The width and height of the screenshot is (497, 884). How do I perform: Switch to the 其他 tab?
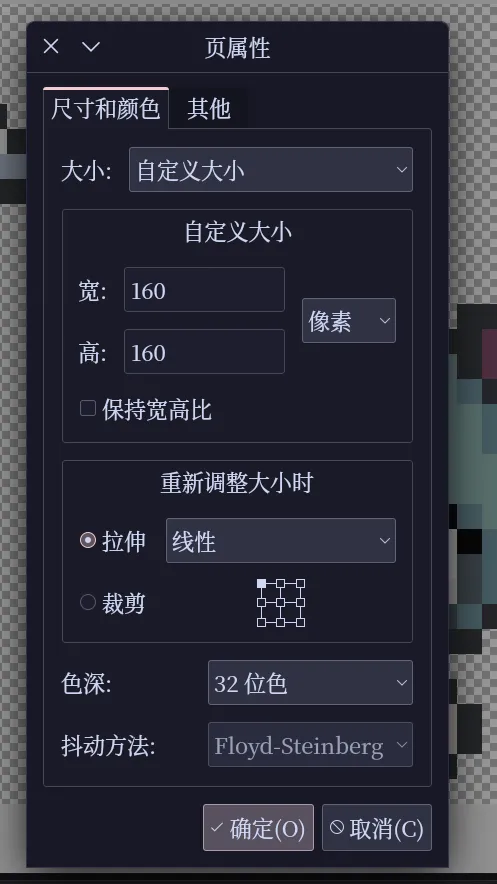208,108
